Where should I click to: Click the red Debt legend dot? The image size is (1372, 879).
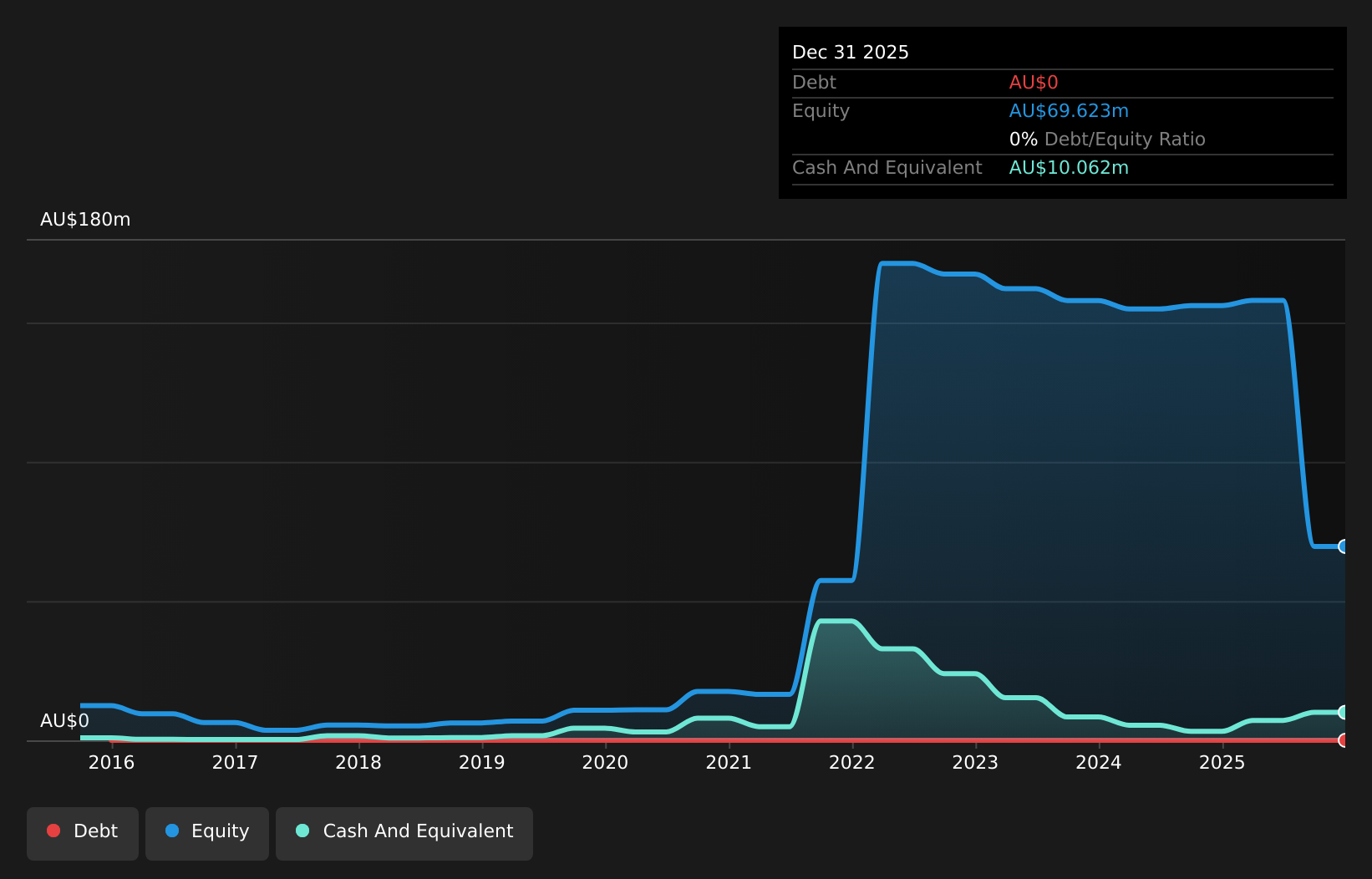click(x=53, y=831)
